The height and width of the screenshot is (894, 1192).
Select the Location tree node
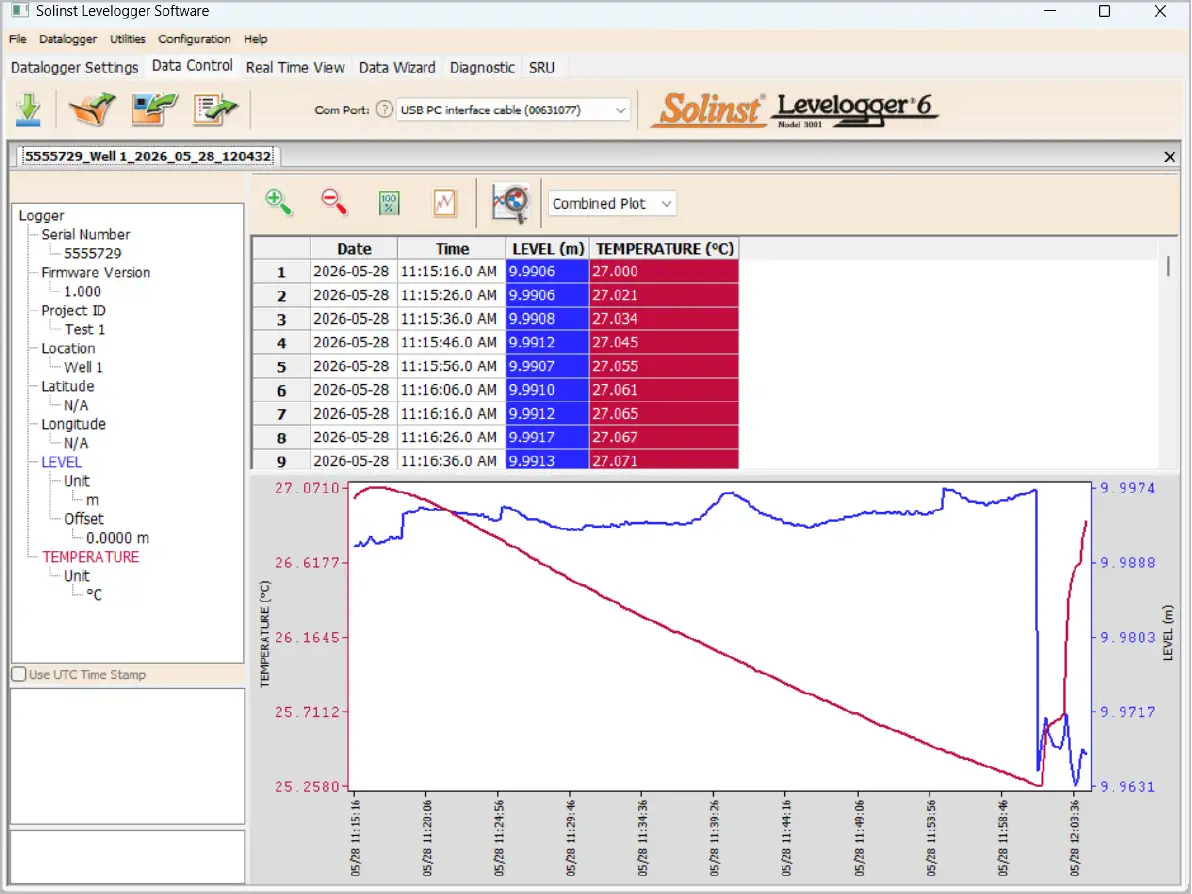click(x=68, y=348)
